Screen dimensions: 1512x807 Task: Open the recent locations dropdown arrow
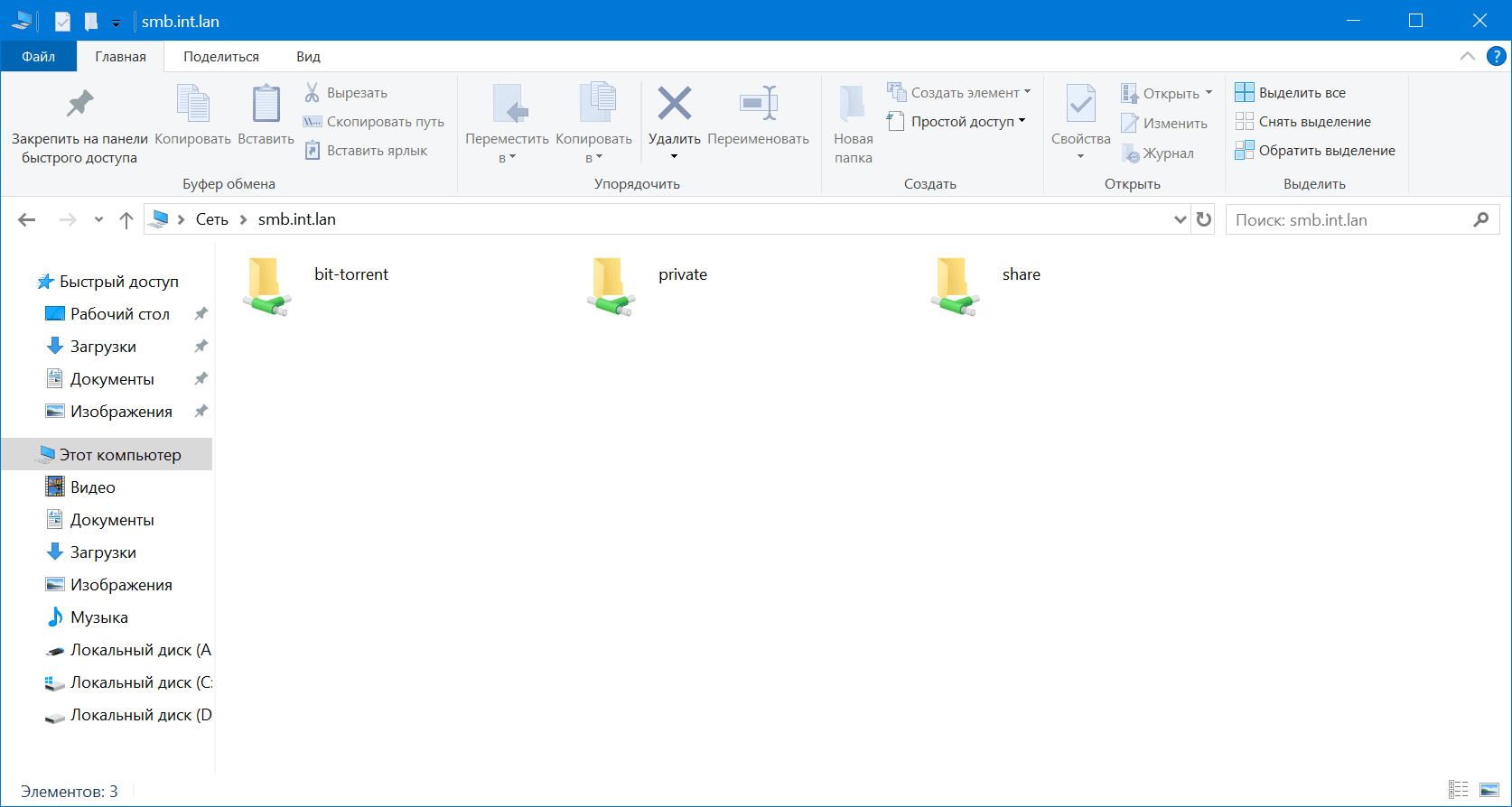pyautogui.click(x=98, y=219)
